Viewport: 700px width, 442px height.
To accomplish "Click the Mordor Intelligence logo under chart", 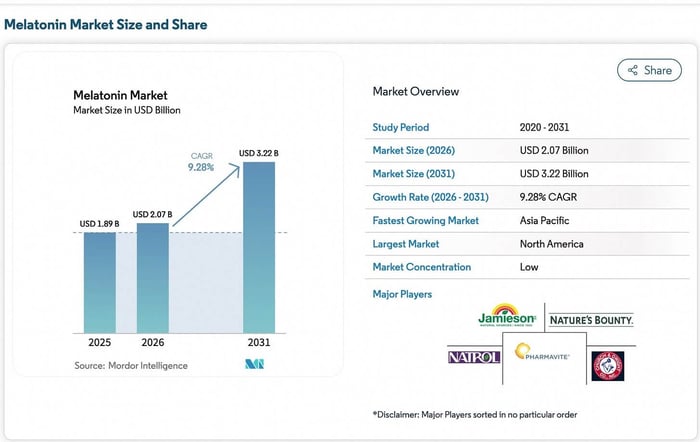I will coord(254,365).
